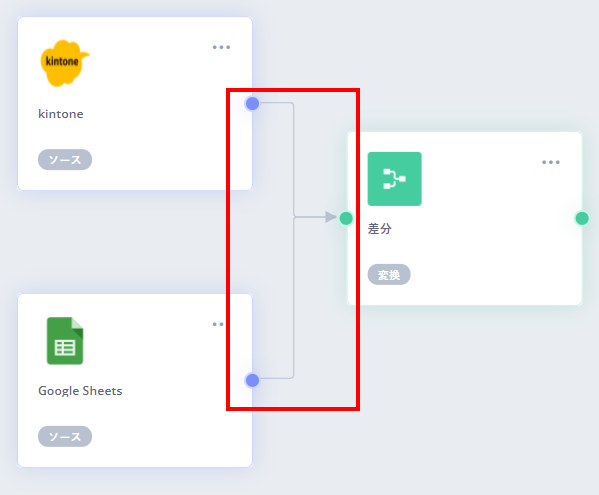The width and height of the screenshot is (599, 495).
Task: Select the 差分 node title label
Action: click(x=379, y=229)
